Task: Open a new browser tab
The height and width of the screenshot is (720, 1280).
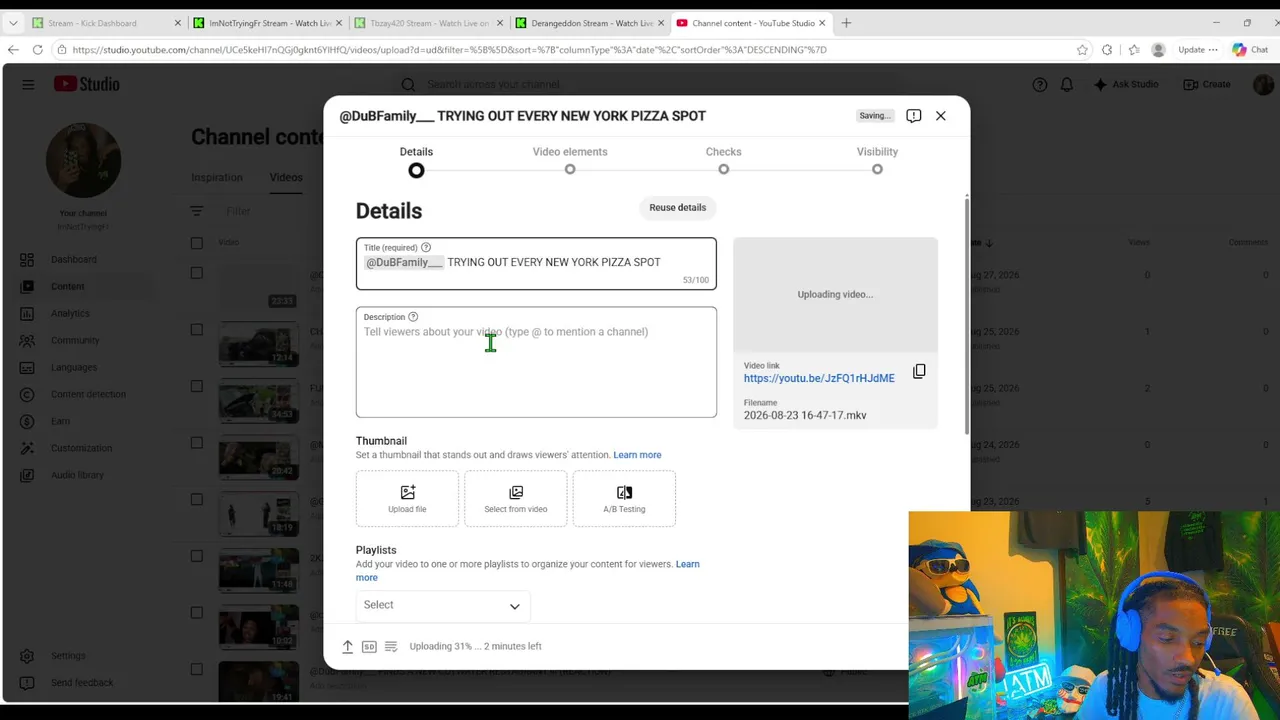Action: pyautogui.click(x=846, y=23)
